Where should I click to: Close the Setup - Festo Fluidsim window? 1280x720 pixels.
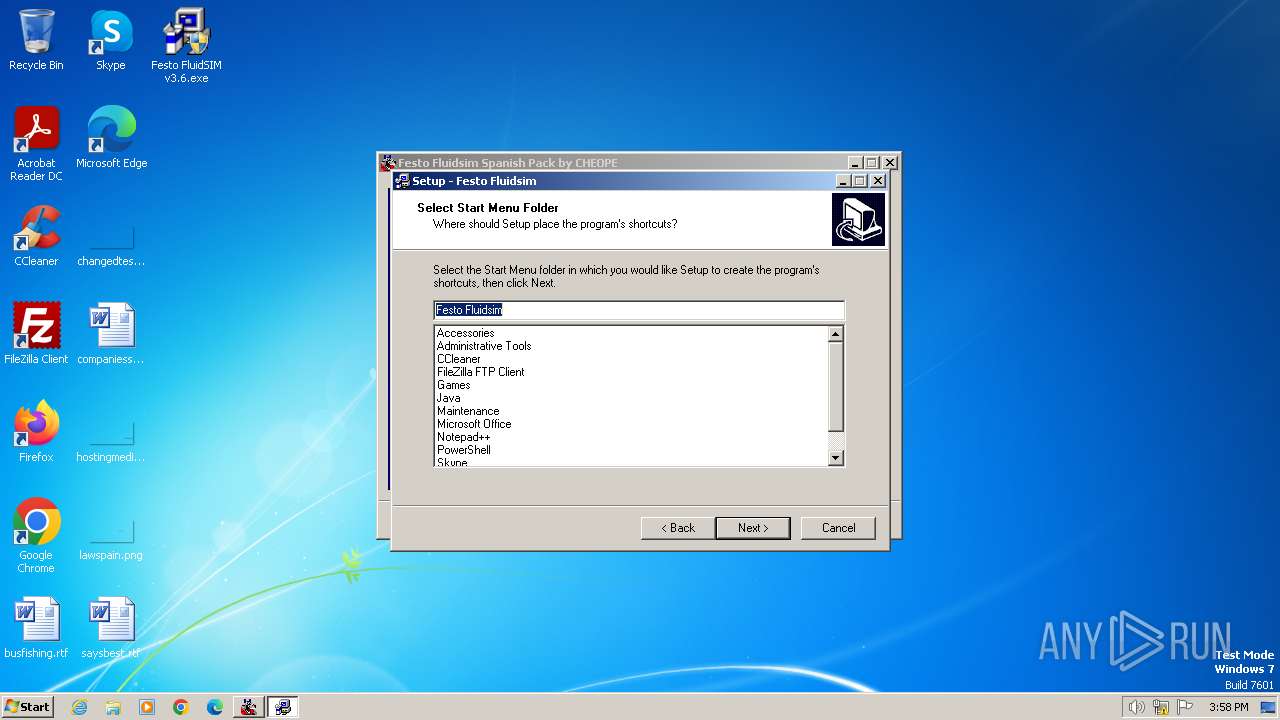click(x=878, y=181)
